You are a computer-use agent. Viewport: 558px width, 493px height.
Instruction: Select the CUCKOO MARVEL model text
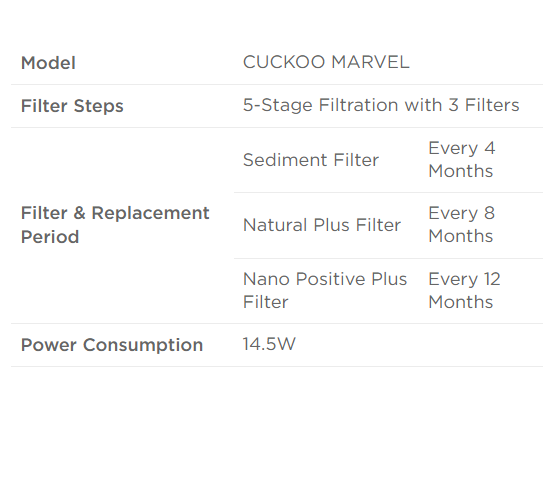click(326, 62)
